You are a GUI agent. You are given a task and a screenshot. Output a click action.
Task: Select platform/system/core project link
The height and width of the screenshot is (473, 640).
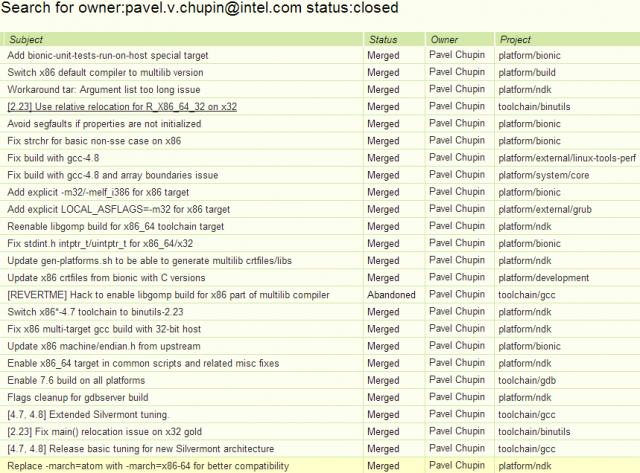(544, 175)
